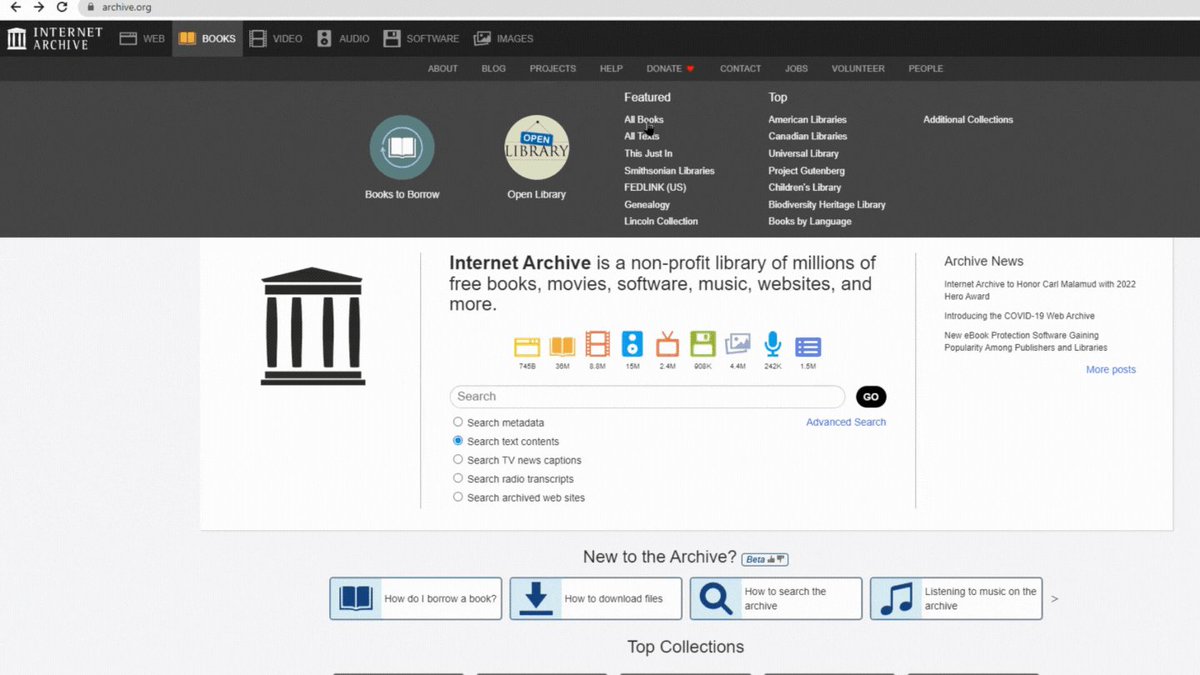
Task: Select Search radio transcripts option
Action: coord(458,479)
